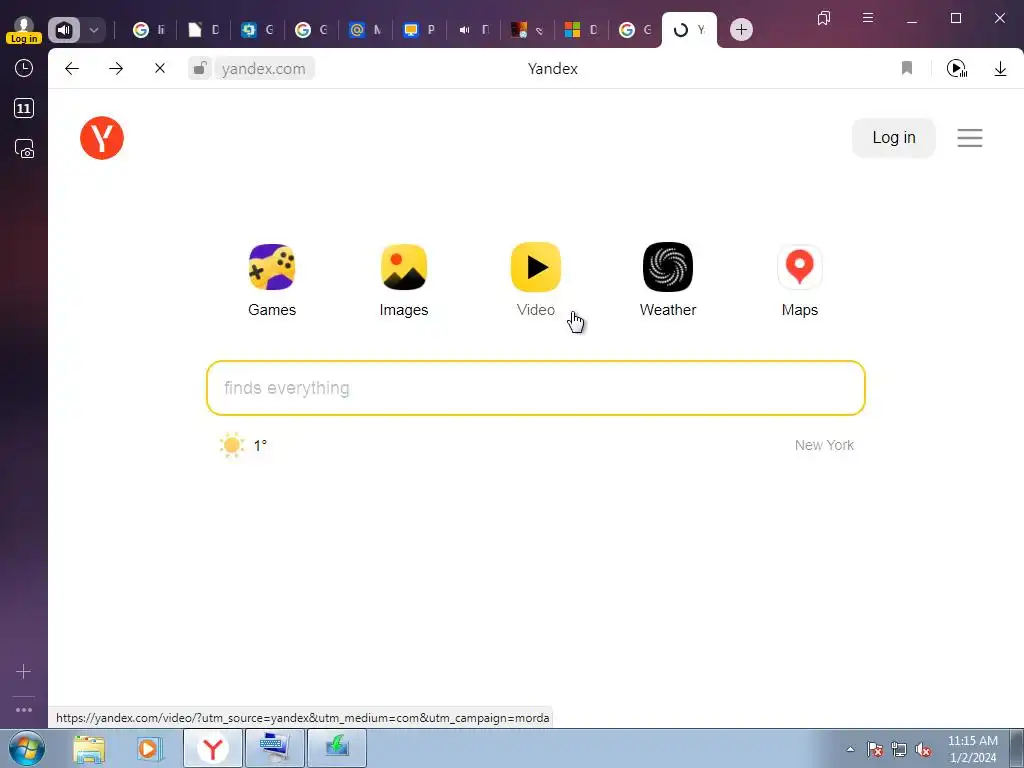Stop loading the page
1024x768 pixels.
pos(159,69)
